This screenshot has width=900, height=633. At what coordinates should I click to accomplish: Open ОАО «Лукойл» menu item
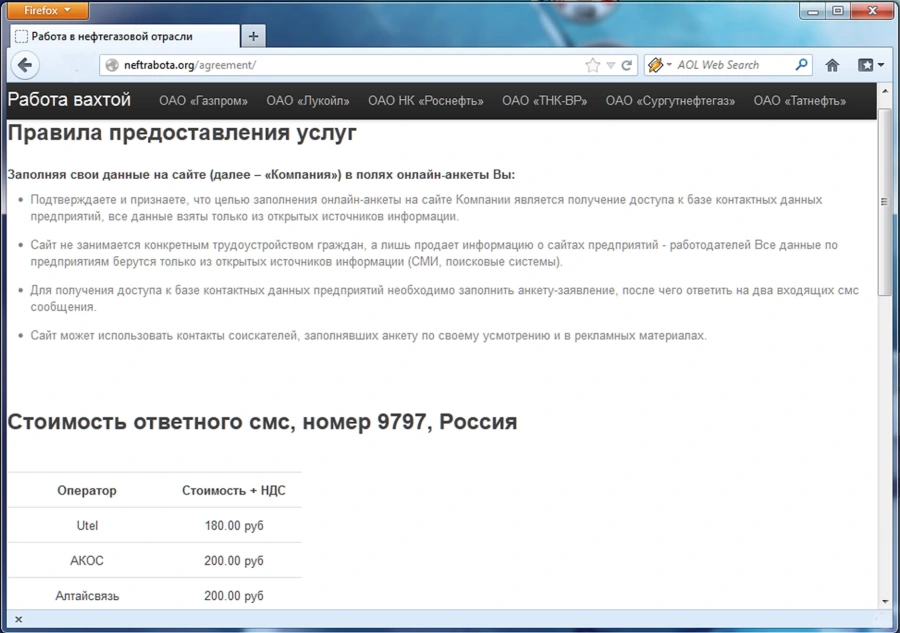pyautogui.click(x=308, y=101)
